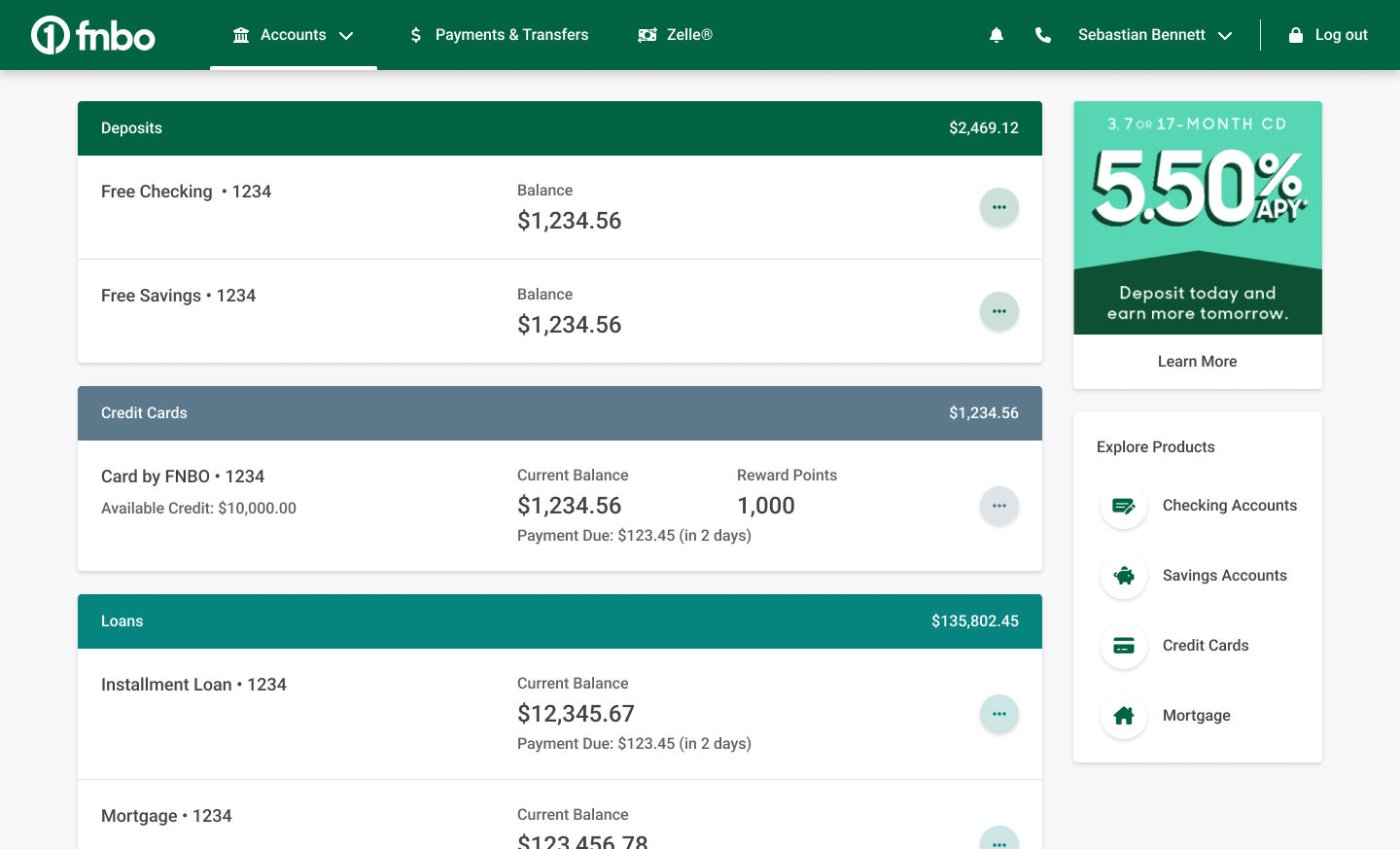Click Available Credit: $10,000.00 text
1400x849 pixels.
[198, 508]
